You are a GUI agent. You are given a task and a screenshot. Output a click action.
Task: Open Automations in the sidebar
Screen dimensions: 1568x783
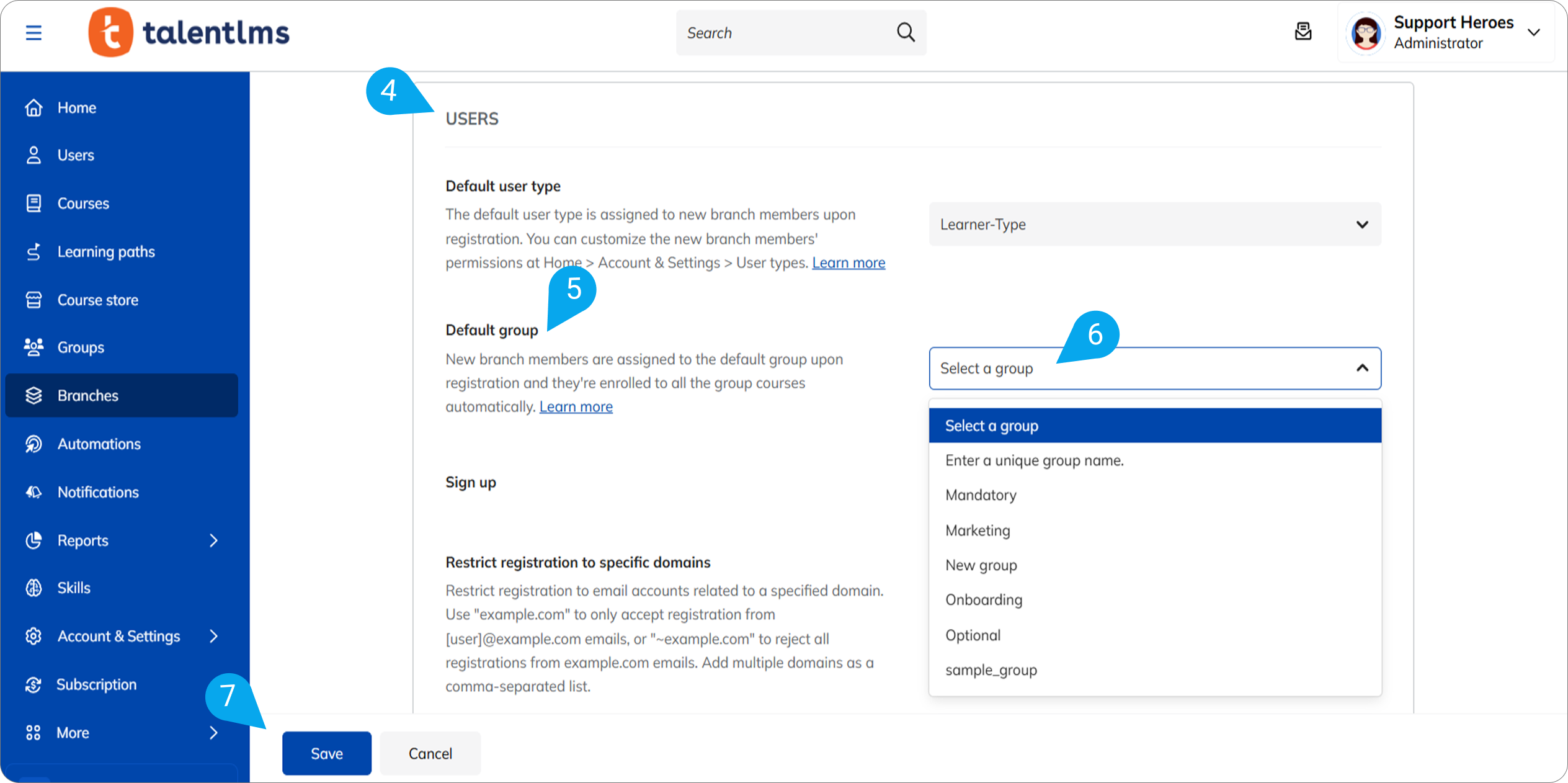click(x=99, y=444)
